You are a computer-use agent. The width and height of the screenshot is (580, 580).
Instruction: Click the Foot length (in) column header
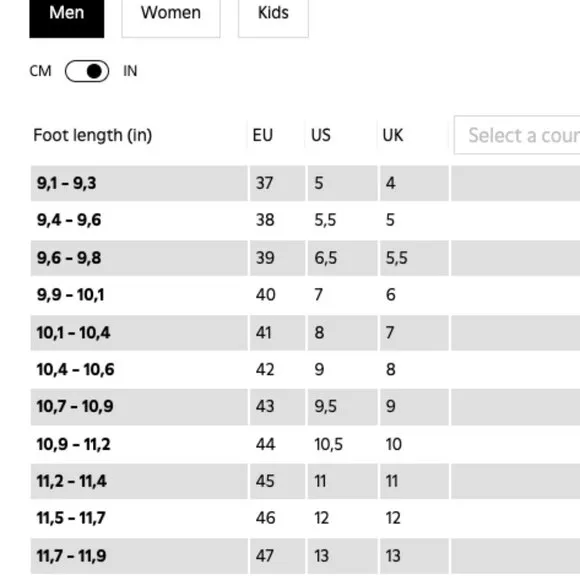[92, 135]
